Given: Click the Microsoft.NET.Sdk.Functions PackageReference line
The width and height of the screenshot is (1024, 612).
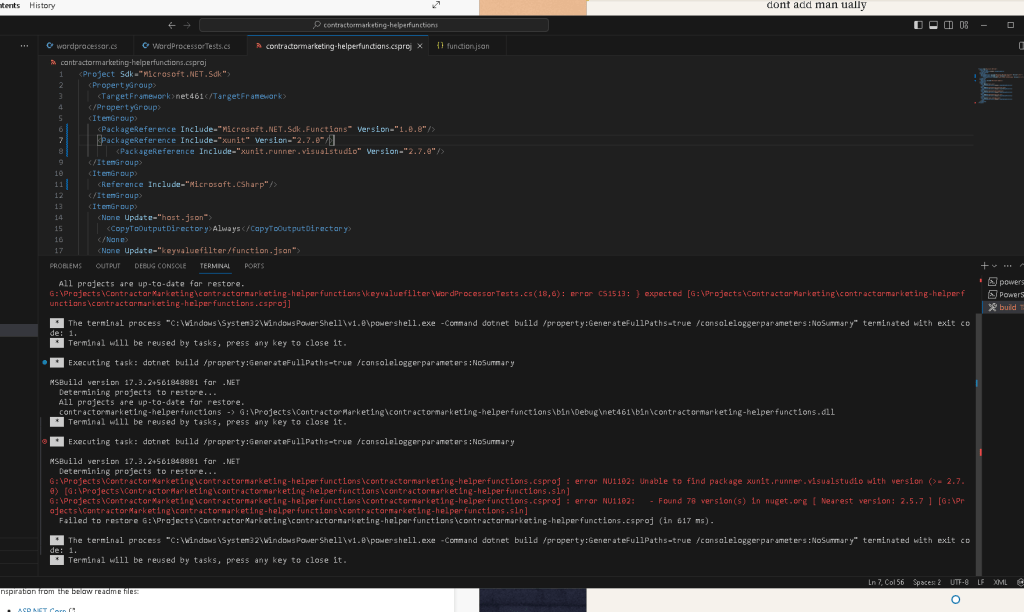Looking at the screenshot, I should [266, 129].
